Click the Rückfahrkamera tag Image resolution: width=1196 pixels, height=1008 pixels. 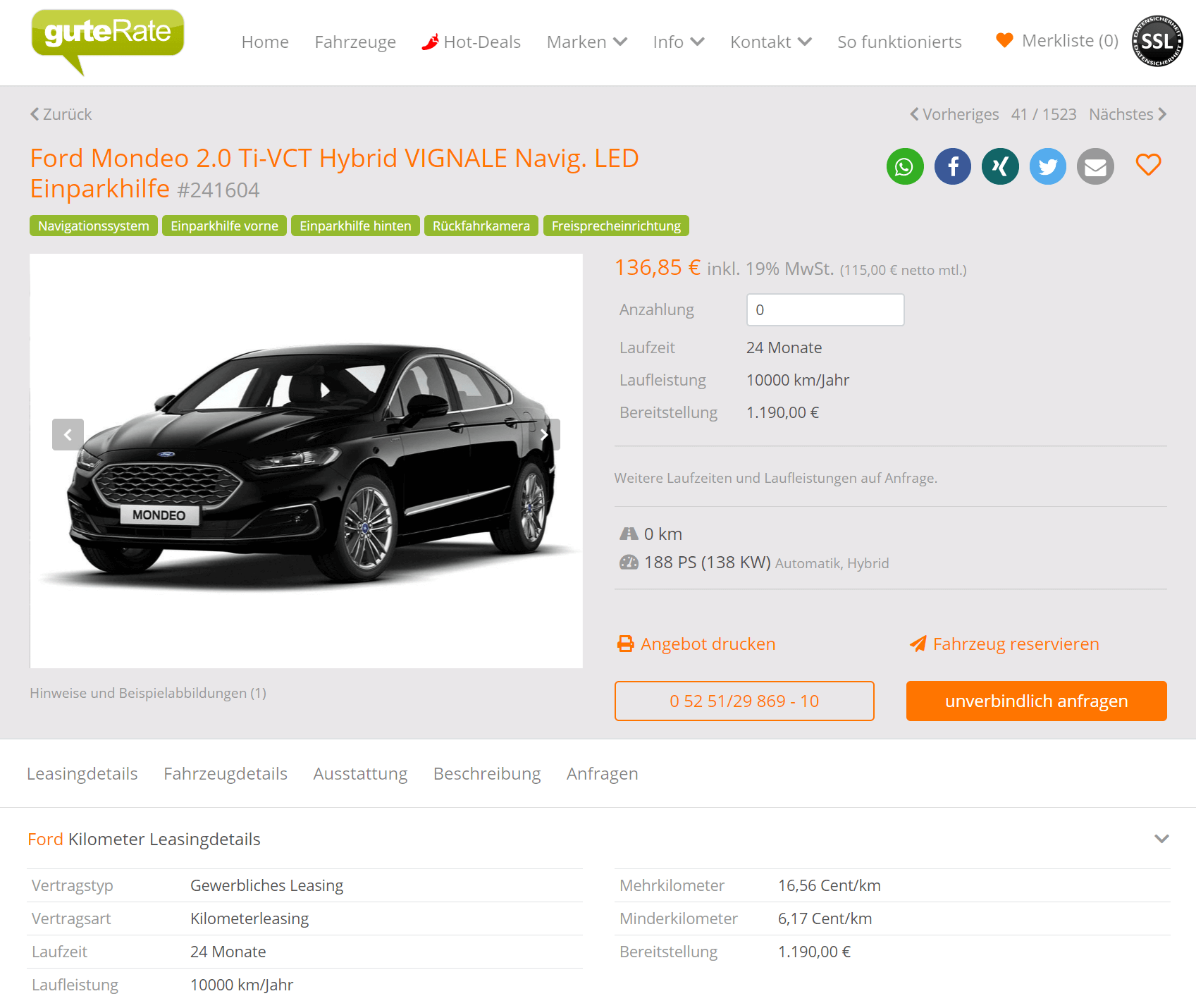pyautogui.click(x=481, y=226)
